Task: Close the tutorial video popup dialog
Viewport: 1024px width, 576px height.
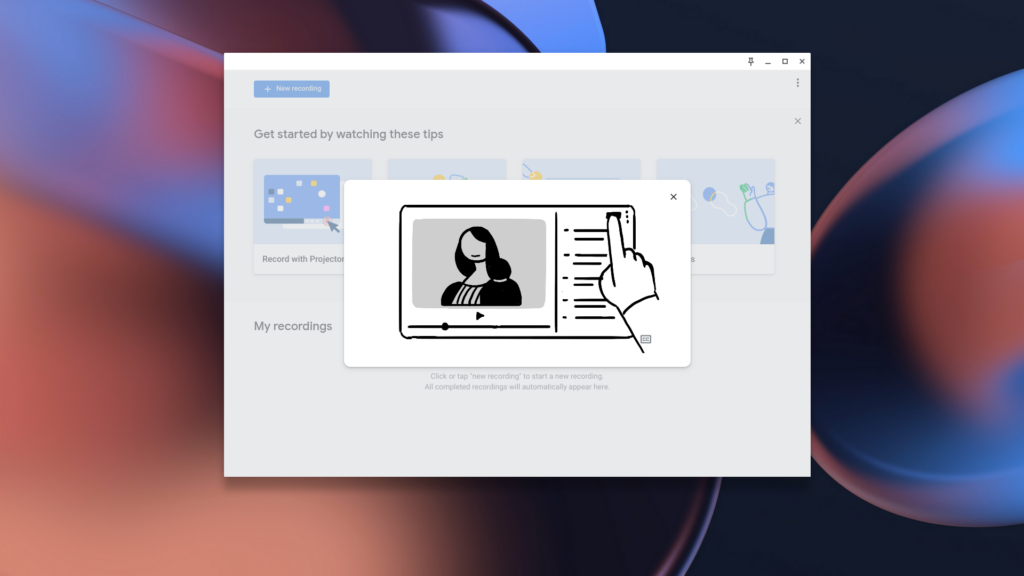Action: tap(673, 197)
